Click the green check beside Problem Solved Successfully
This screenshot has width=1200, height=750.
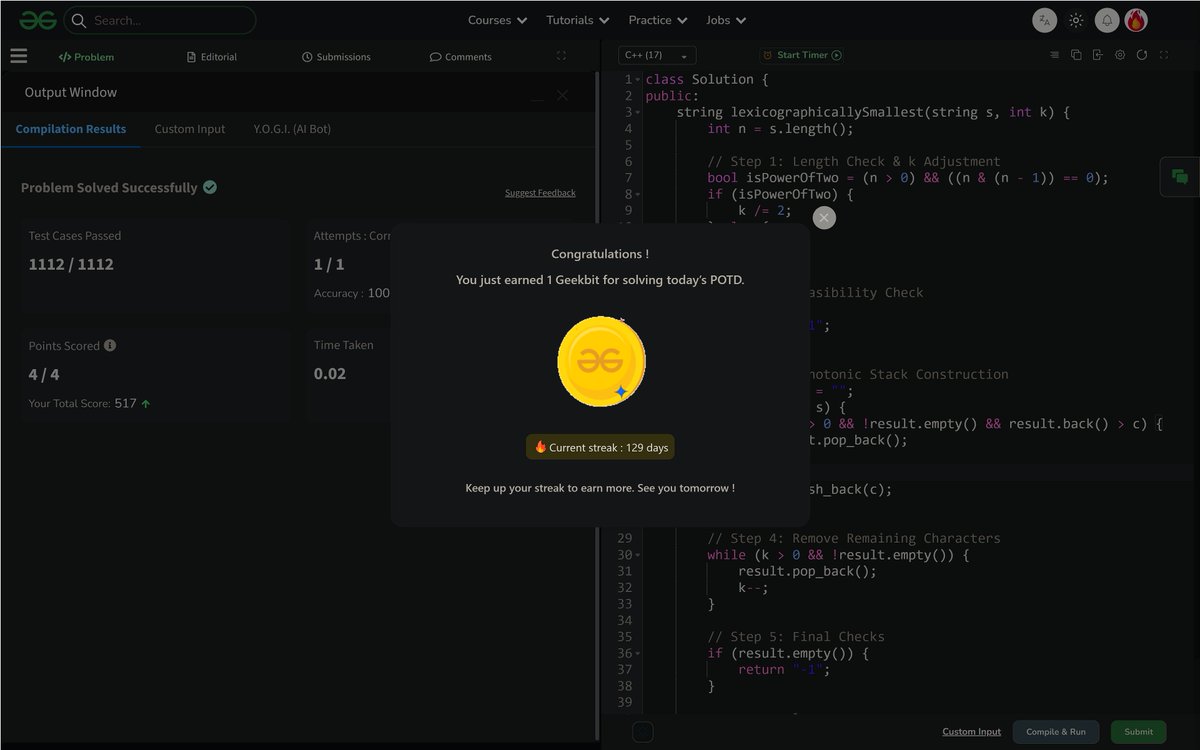pyautogui.click(x=210, y=186)
